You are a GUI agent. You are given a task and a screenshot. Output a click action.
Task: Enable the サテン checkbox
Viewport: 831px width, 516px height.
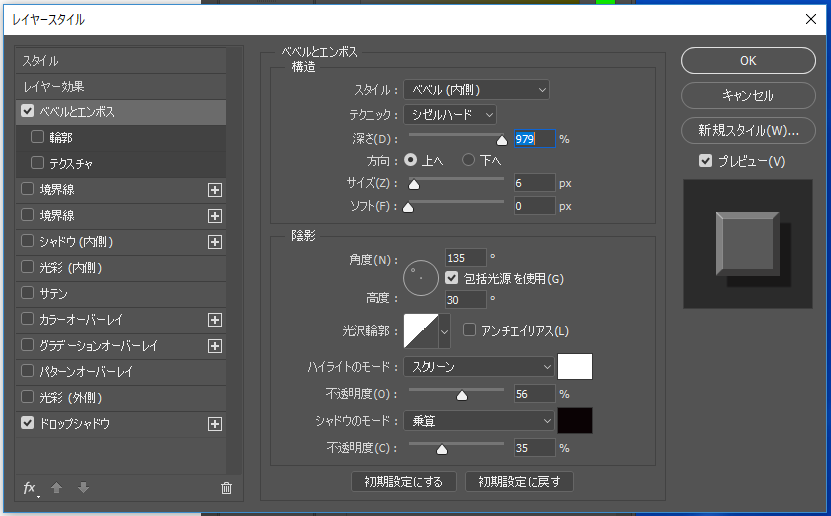point(28,292)
